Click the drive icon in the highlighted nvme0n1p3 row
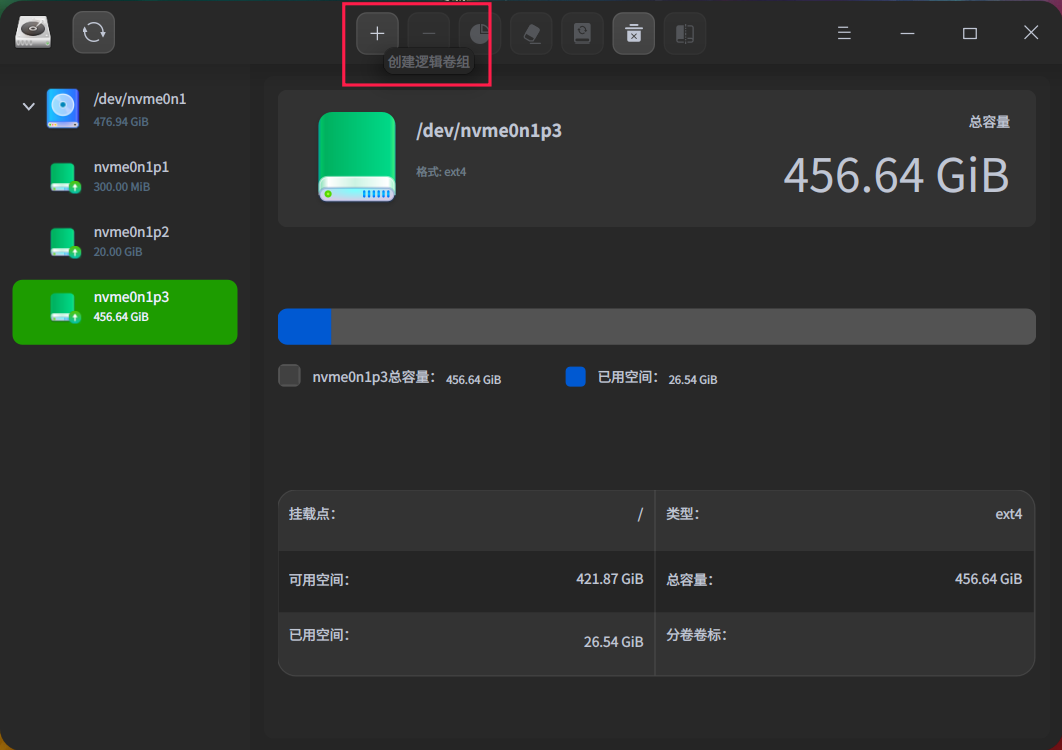The height and width of the screenshot is (750, 1062). click(65, 308)
